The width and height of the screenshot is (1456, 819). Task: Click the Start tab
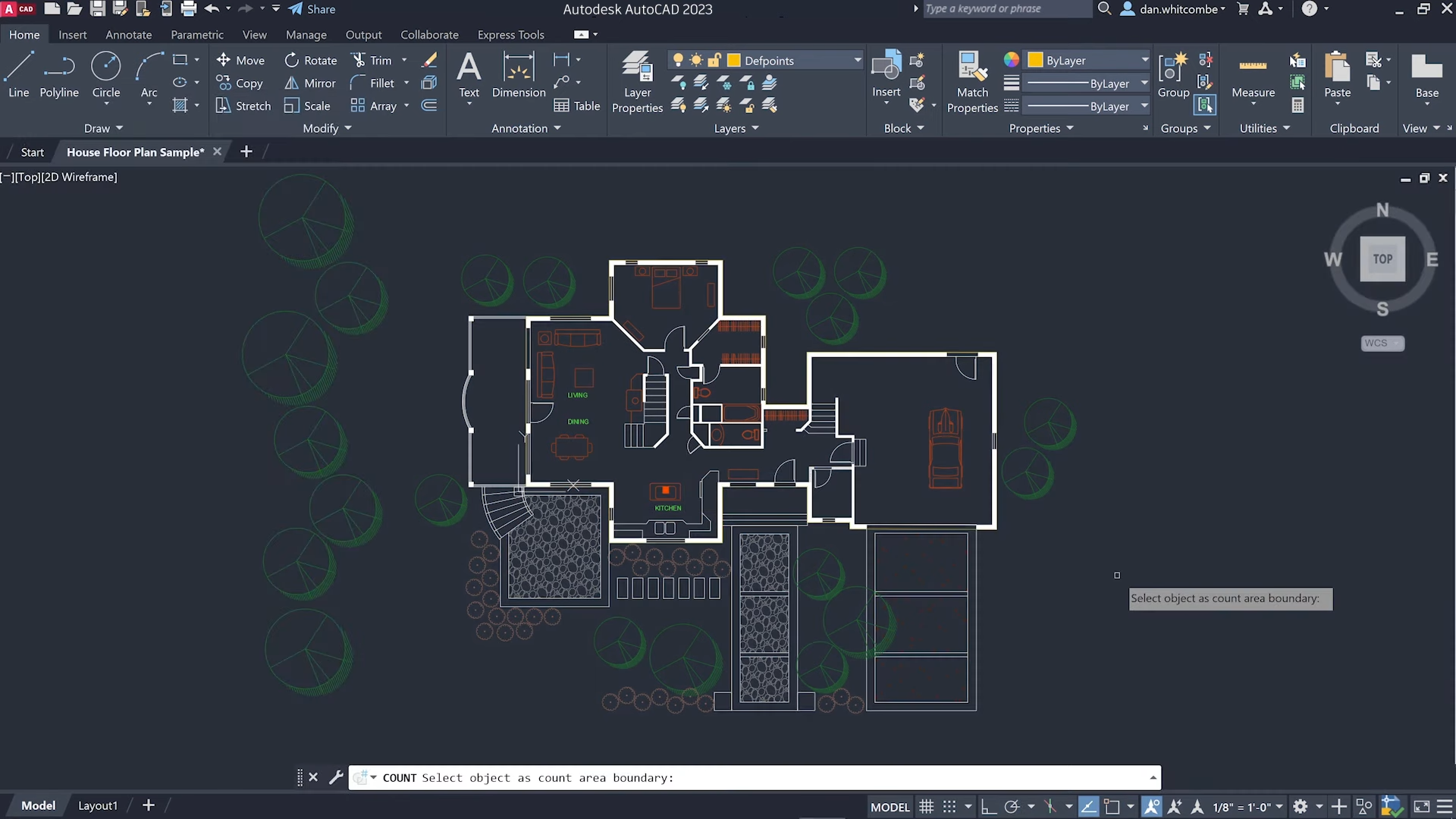click(x=32, y=151)
